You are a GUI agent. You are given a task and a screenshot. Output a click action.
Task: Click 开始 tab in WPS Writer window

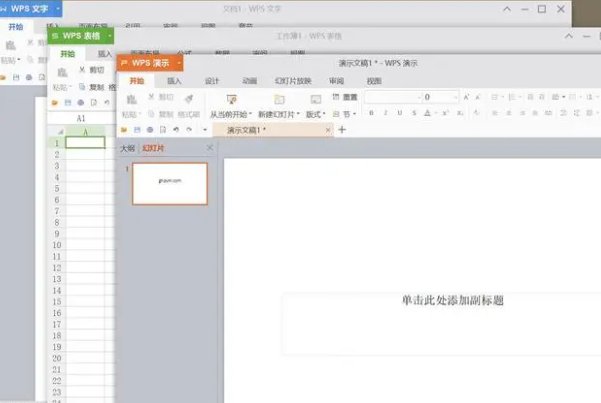[x=16, y=26]
